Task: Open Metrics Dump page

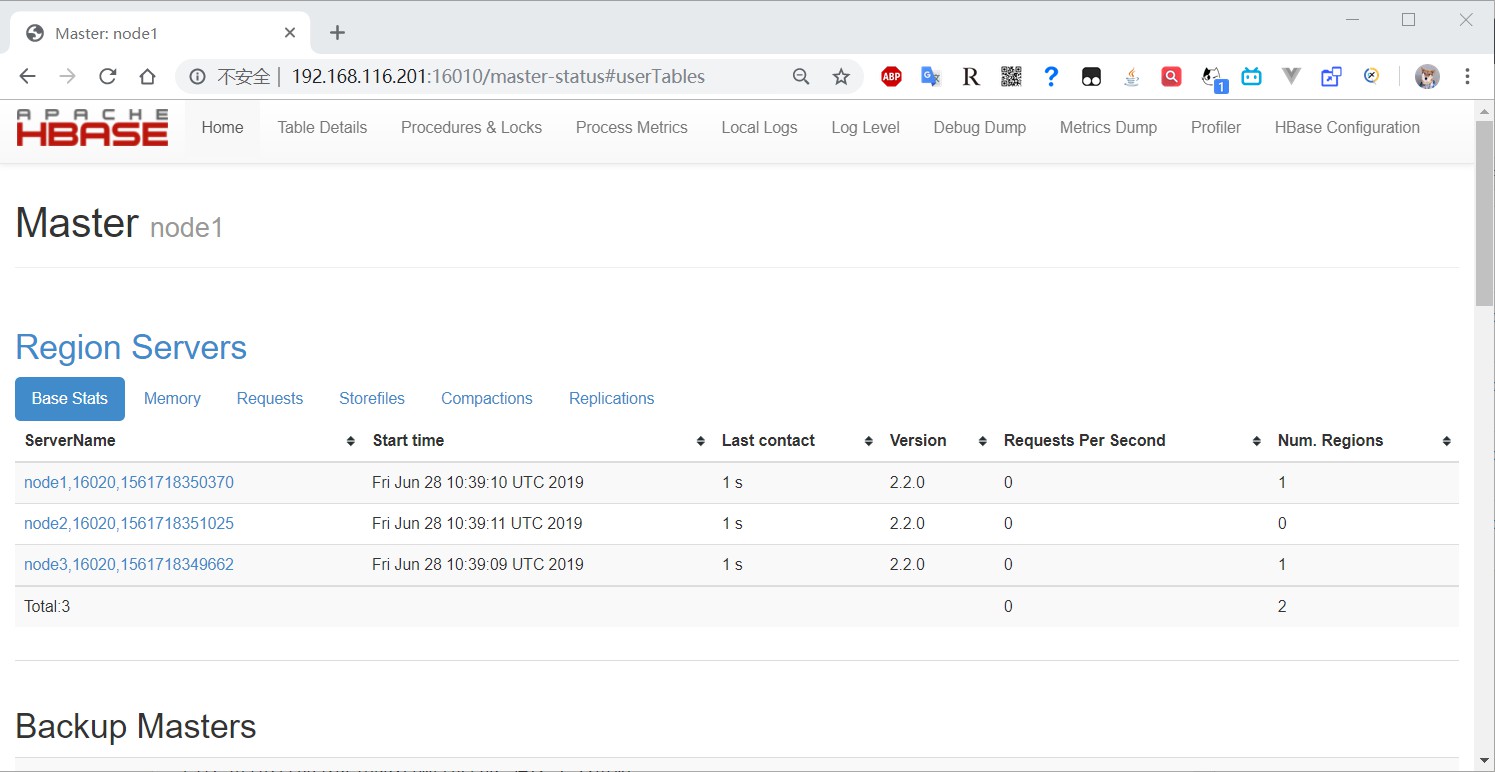Action: tap(1108, 127)
